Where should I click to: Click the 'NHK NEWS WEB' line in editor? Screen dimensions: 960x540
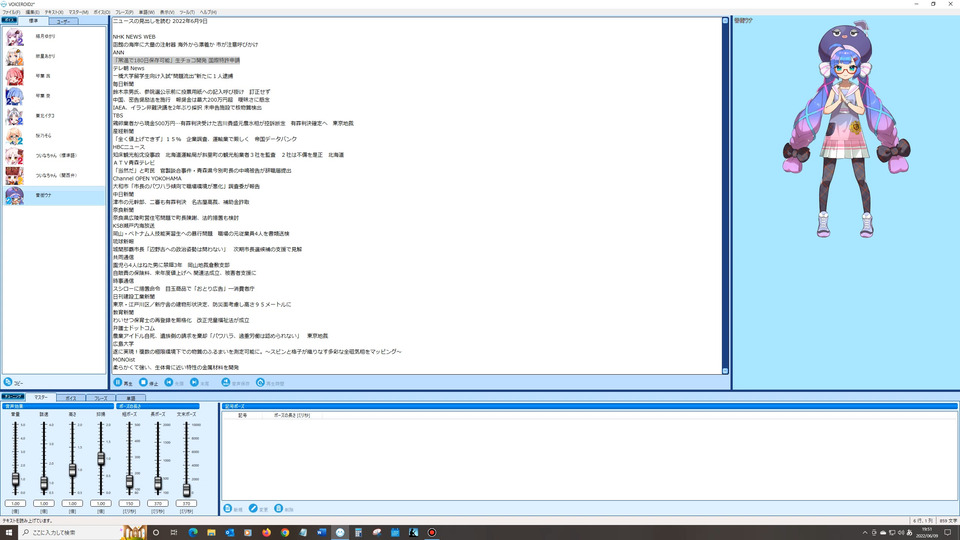[134, 37]
